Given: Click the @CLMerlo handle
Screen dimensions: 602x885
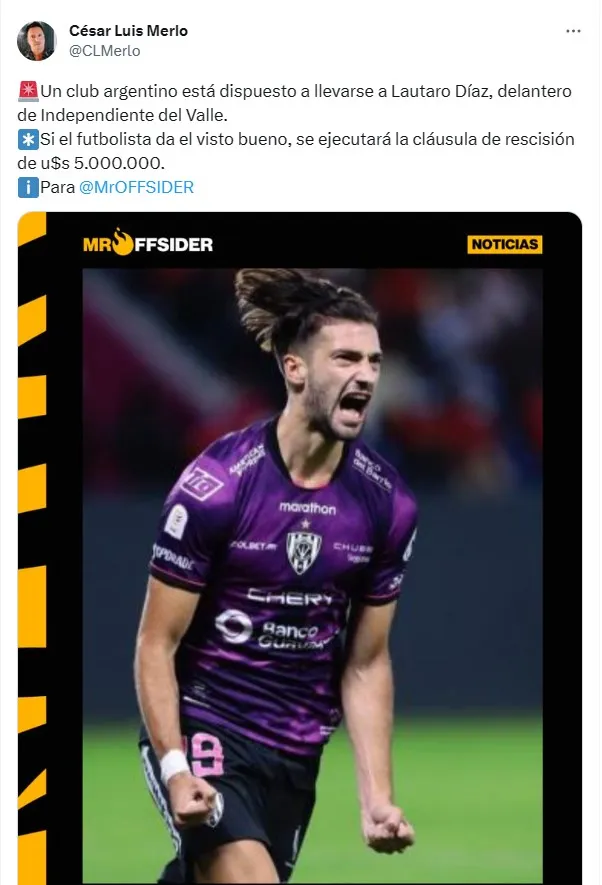Looking at the screenshot, I should (x=104, y=51).
